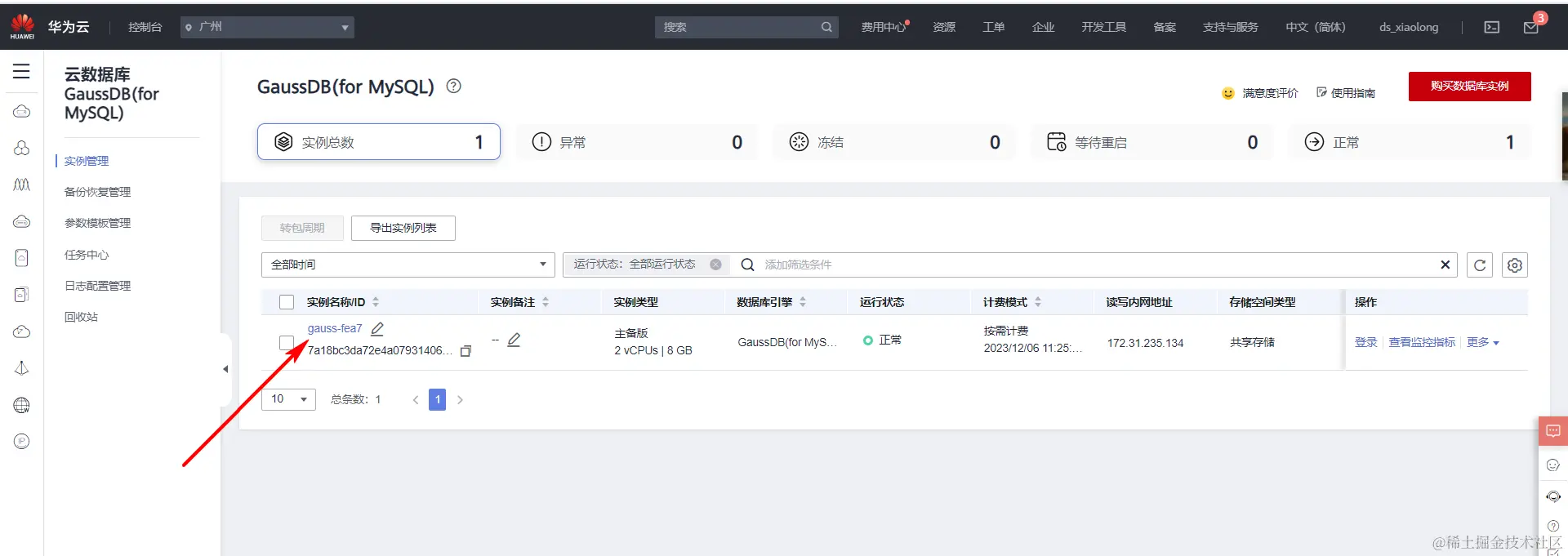Open table column settings gear

(1514, 265)
